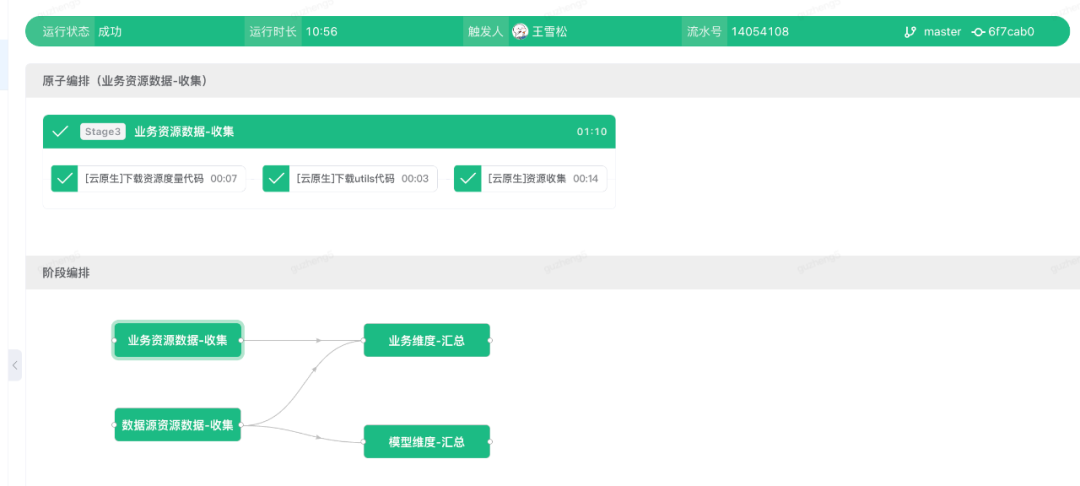The image size is (1080, 486).
Task: Click the input port of 业务资源数据-收集 node
Action: point(114,340)
